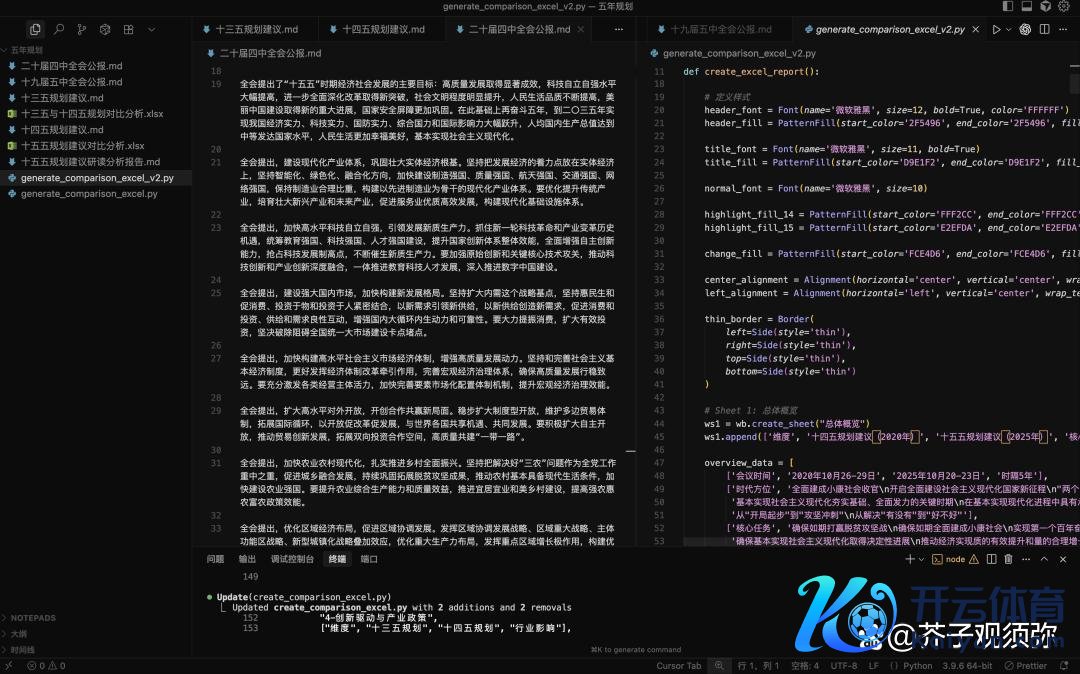The height and width of the screenshot is (674, 1080).
Task: Expand the NOTEPADS section
Action: [x=33, y=618]
